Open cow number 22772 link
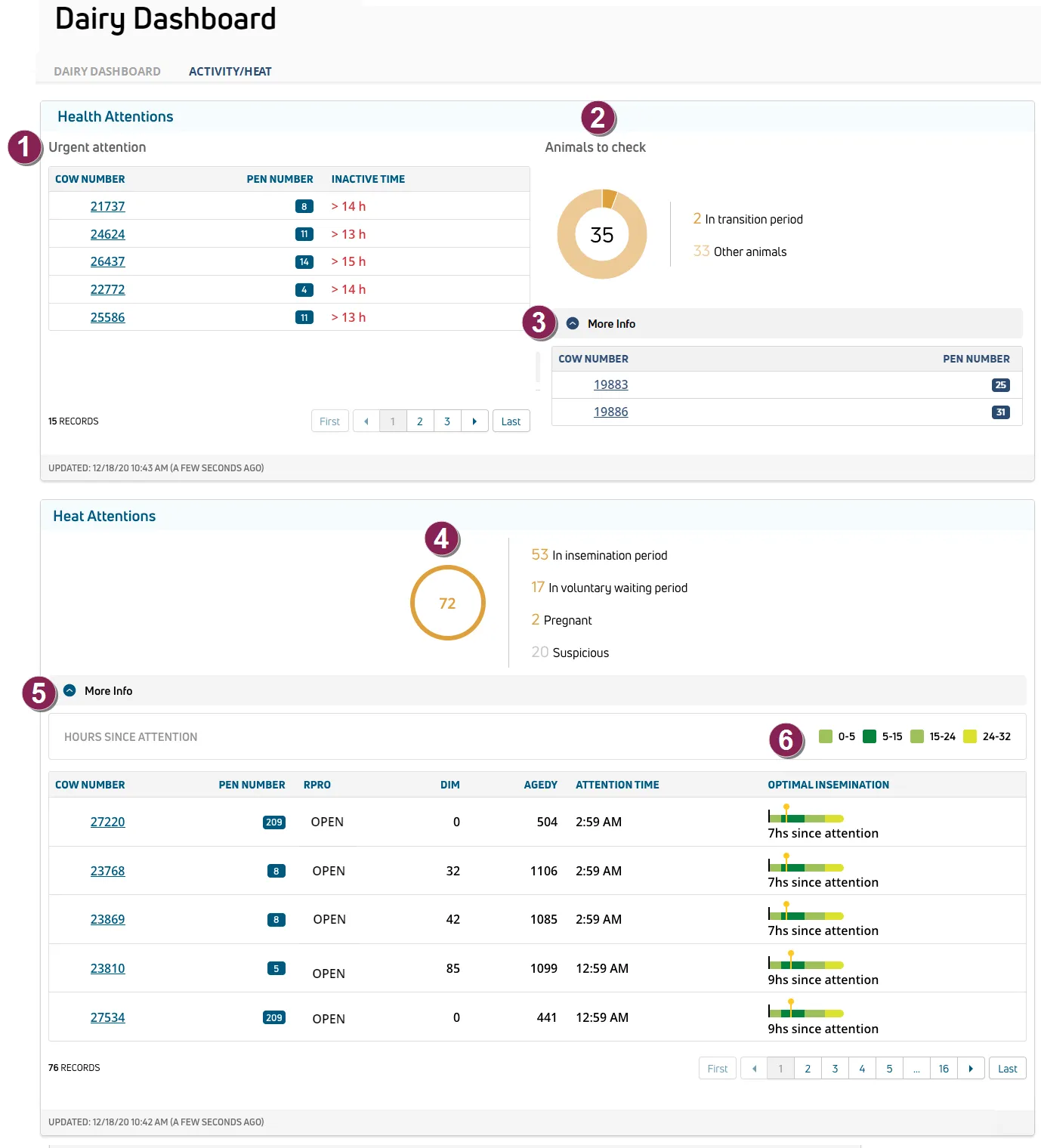The width and height of the screenshot is (1041, 1148). [108, 289]
